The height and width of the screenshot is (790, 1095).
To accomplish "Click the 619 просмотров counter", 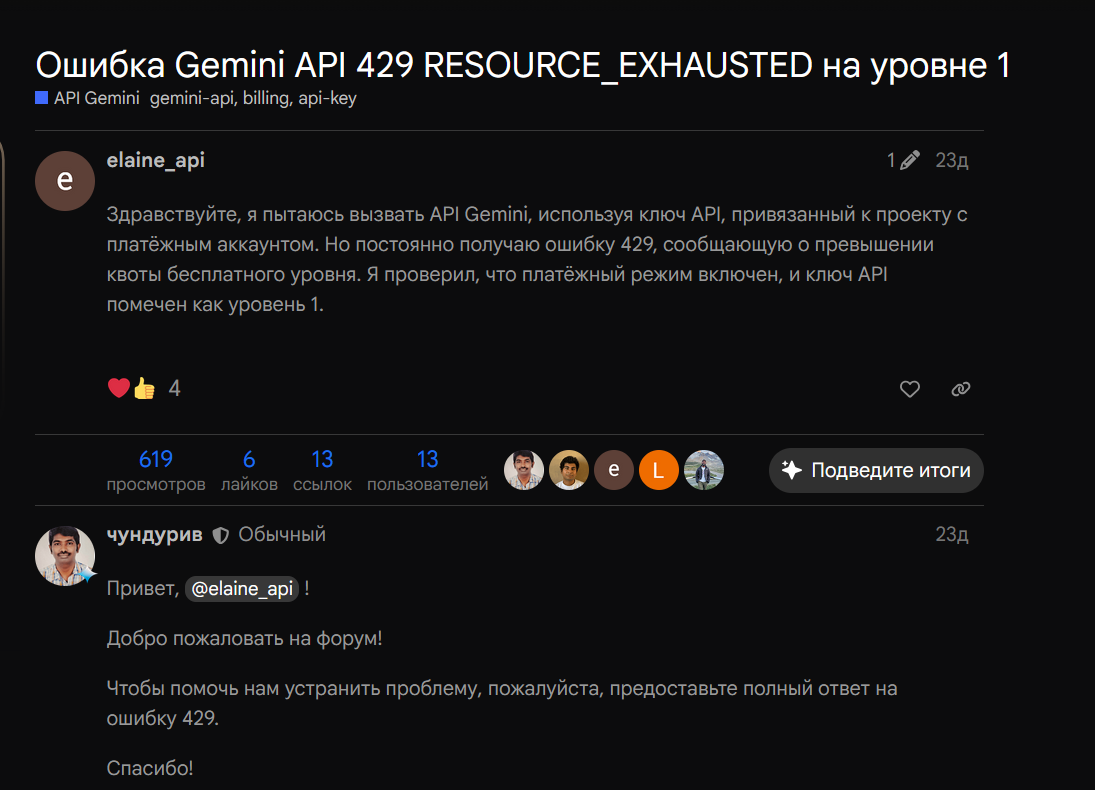I will click(156, 470).
